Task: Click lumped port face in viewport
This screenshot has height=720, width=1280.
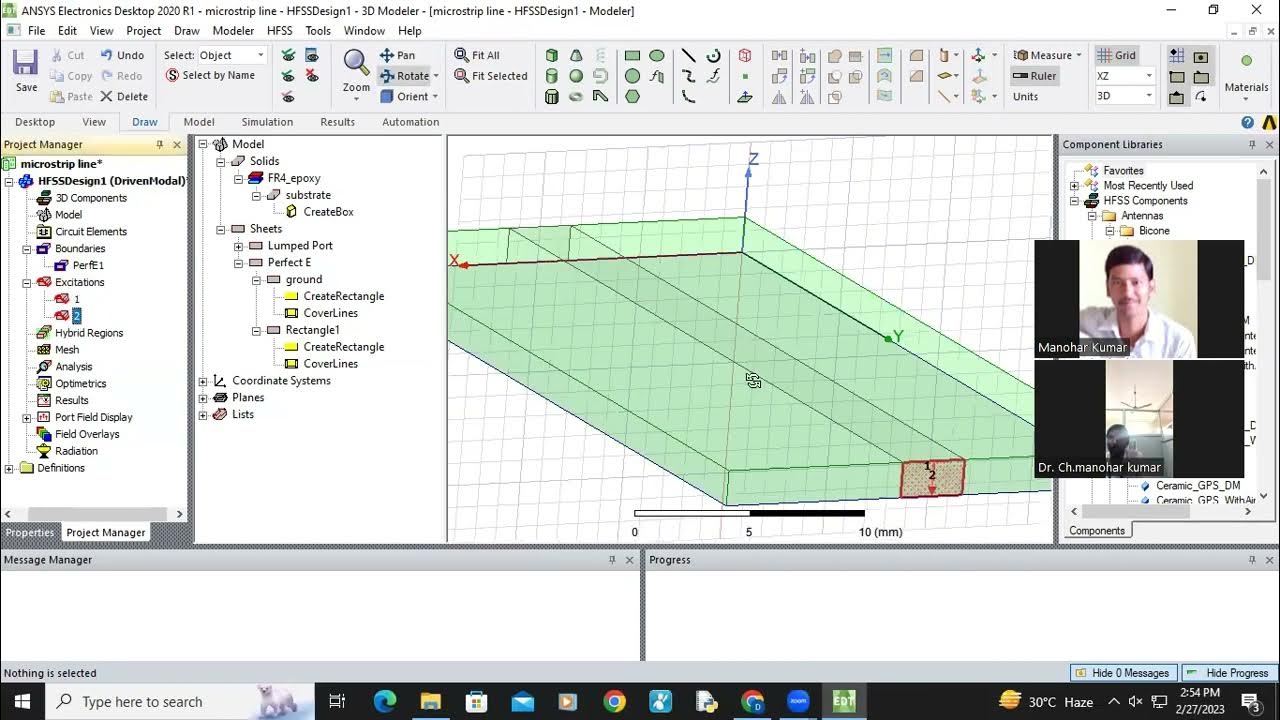Action: pos(932,478)
